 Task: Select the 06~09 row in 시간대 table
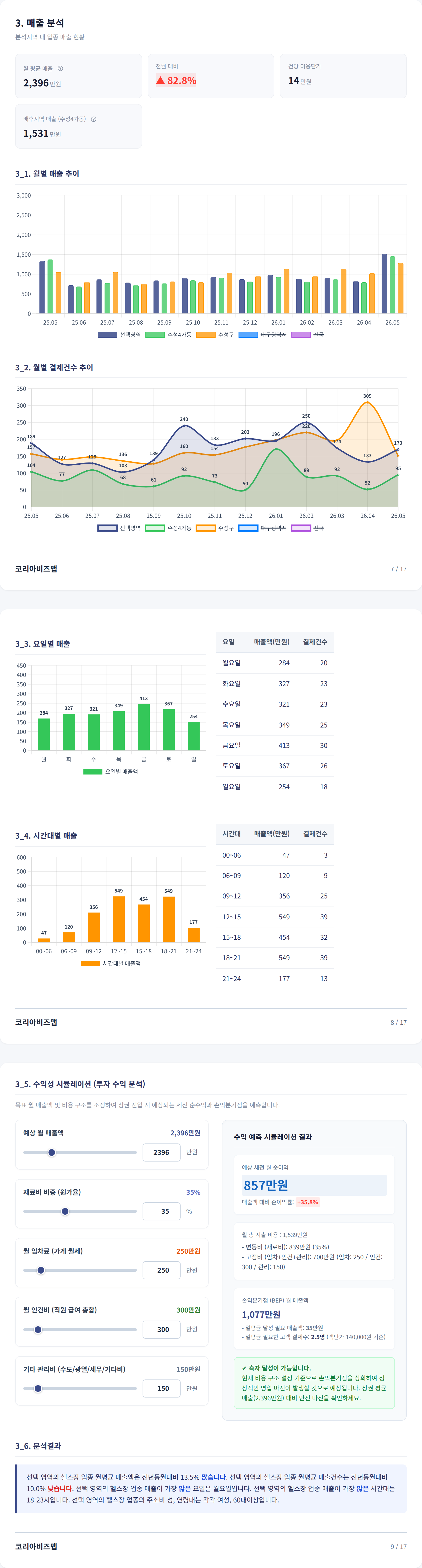275,876
